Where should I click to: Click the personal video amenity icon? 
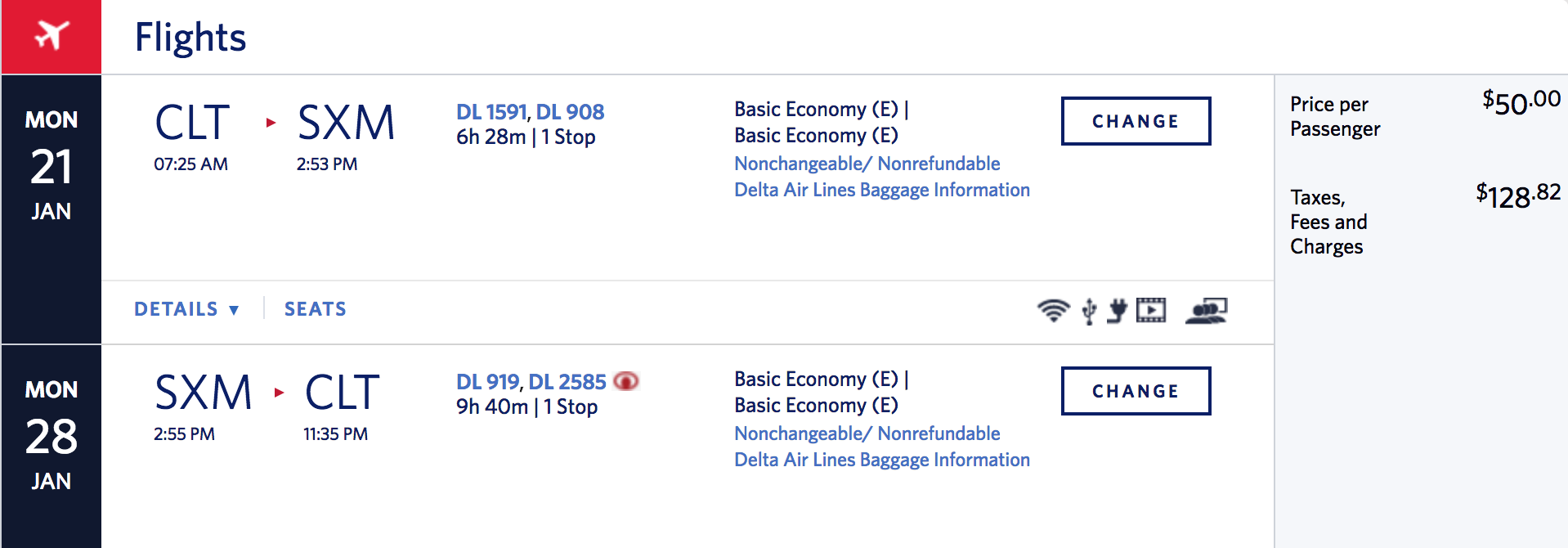pos(1151,310)
